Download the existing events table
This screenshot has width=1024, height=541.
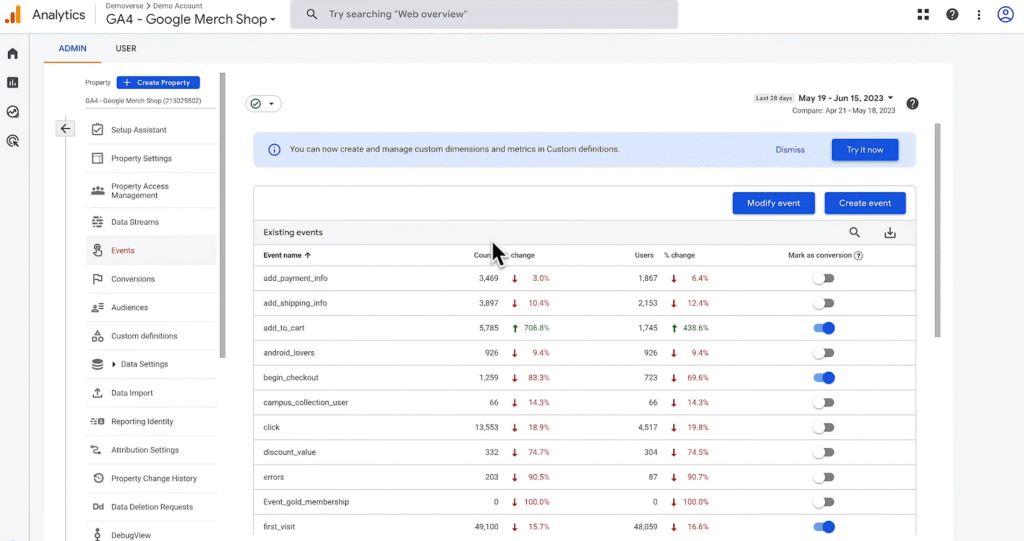click(x=889, y=233)
